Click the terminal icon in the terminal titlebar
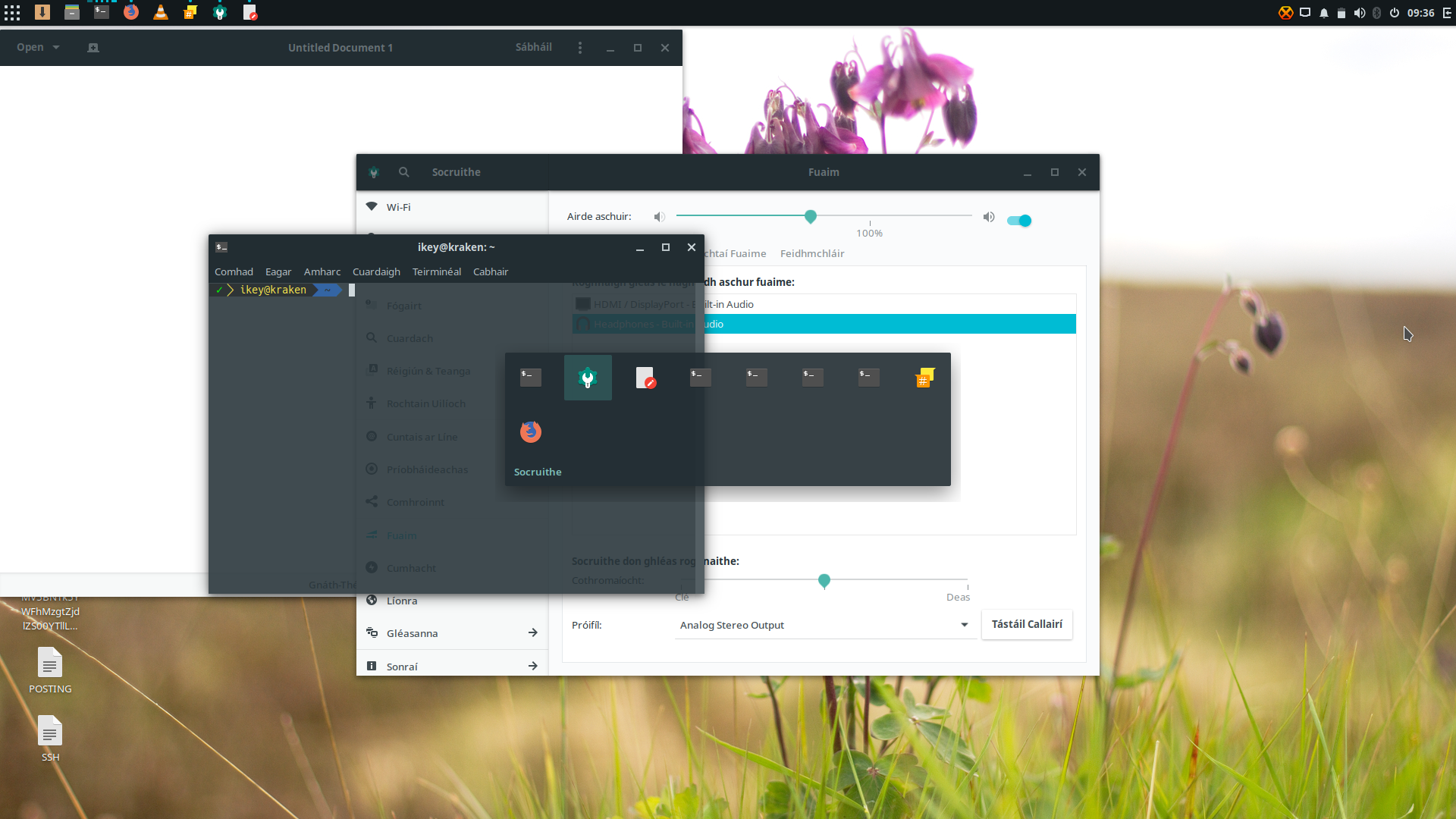Viewport: 1456px width, 819px height. point(221,247)
